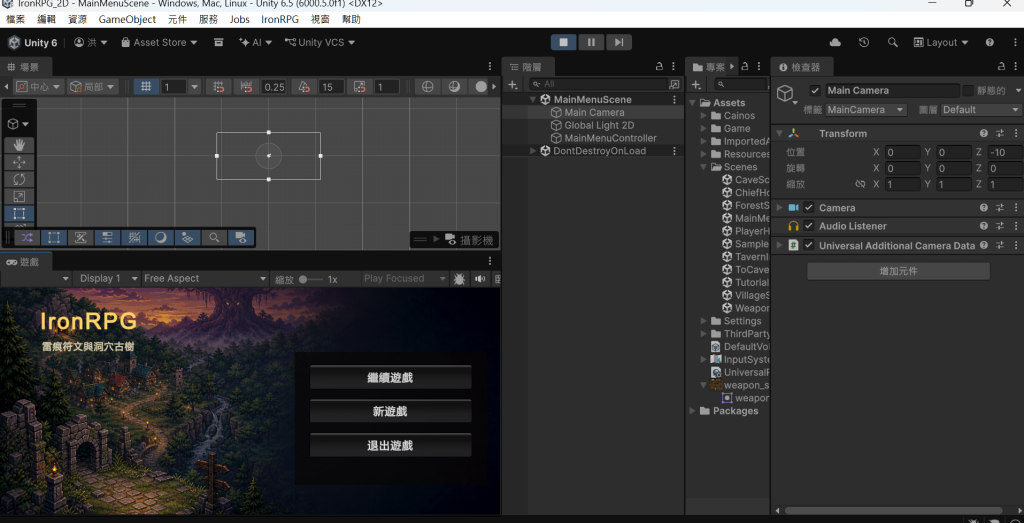Click 繼續遊戲 in the game menu

tap(391, 377)
